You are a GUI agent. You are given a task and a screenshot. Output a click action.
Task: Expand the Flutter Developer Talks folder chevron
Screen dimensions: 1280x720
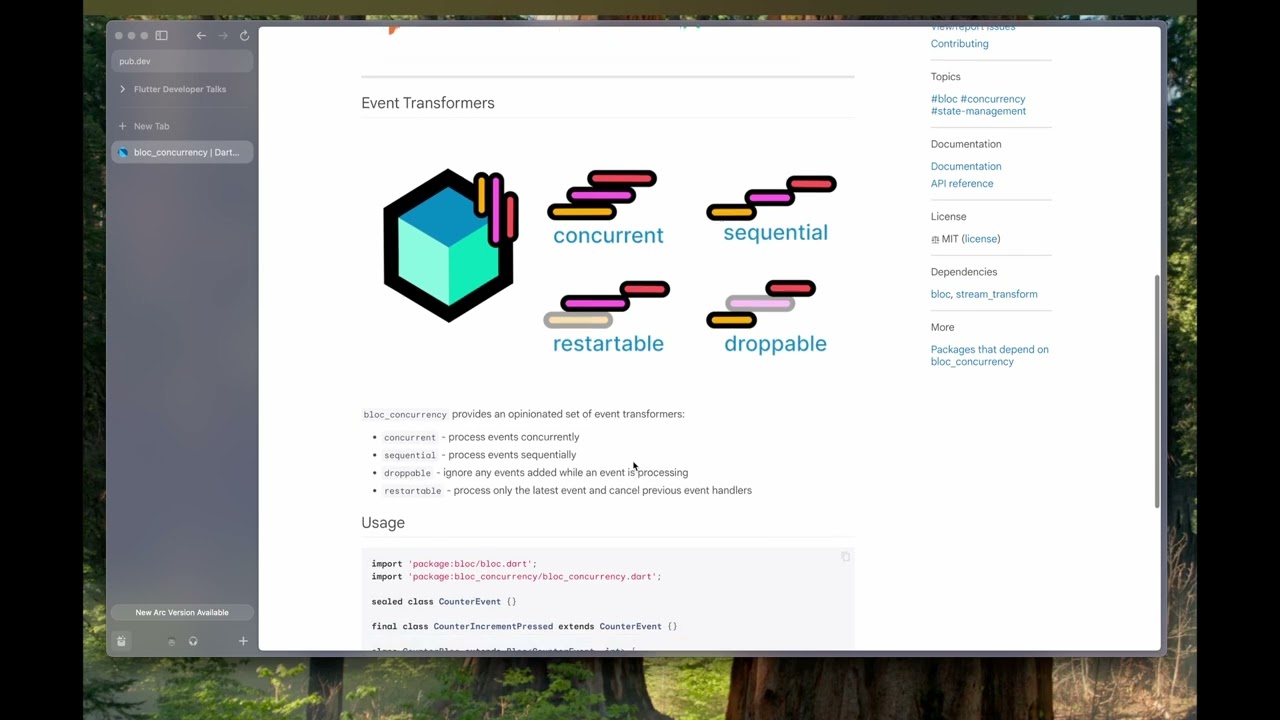point(122,89)
